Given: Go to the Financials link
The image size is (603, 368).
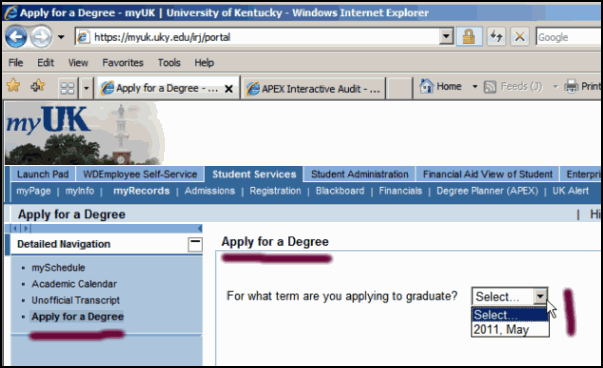Looking at the screenshot, I should (400, 191).
